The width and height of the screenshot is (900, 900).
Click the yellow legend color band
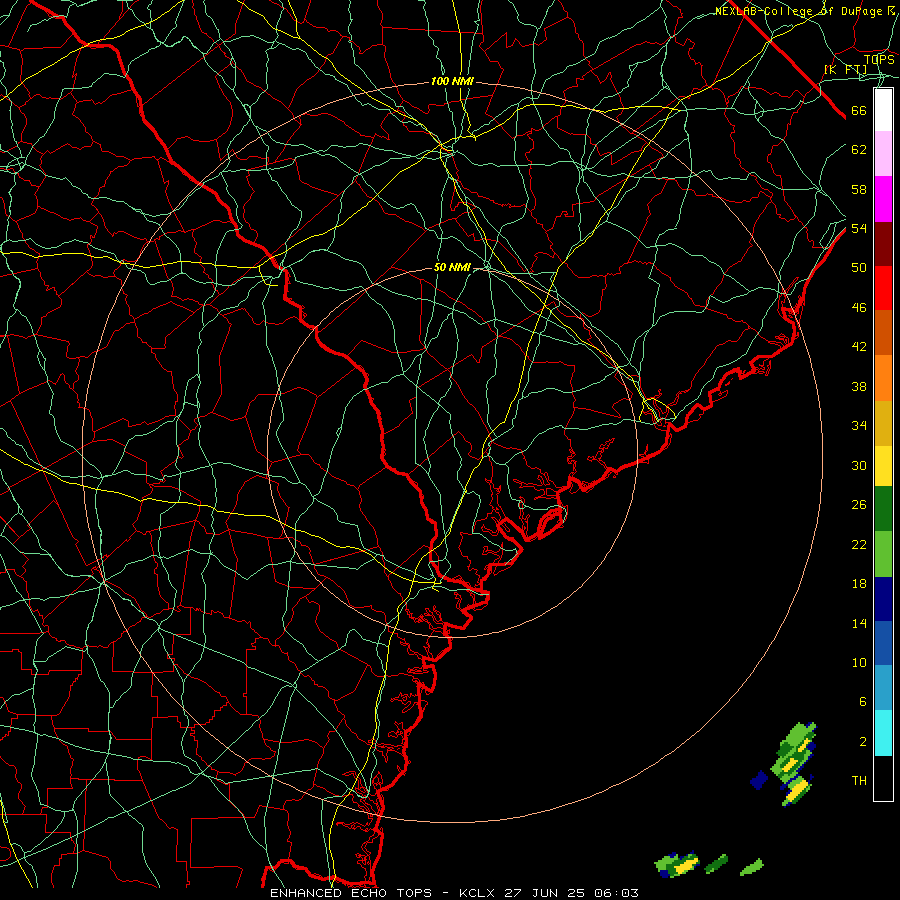(x=883, y=466)
